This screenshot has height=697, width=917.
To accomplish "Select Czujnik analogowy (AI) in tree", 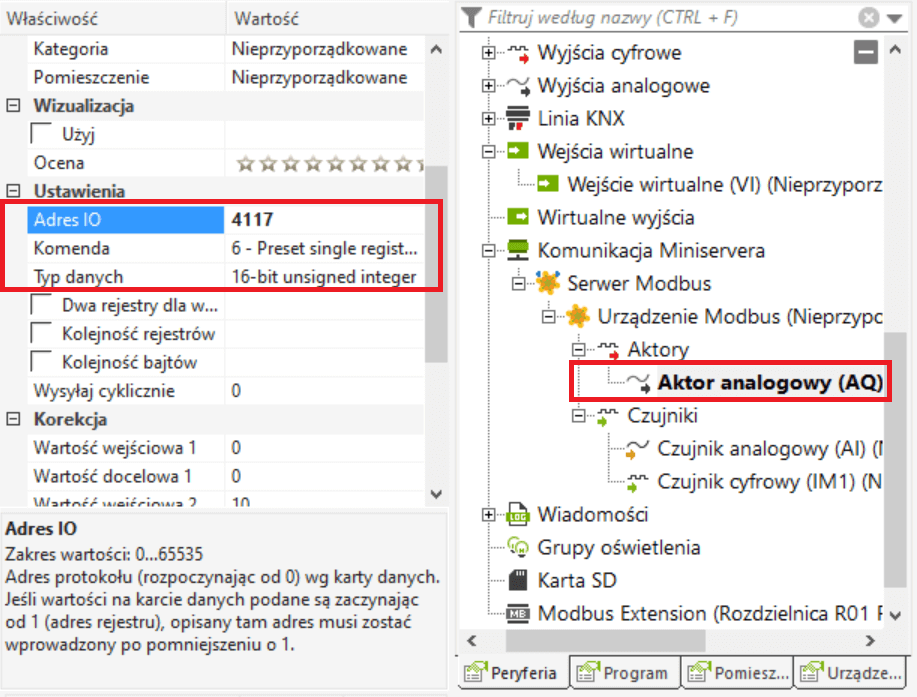I will [x=764, y=448].
